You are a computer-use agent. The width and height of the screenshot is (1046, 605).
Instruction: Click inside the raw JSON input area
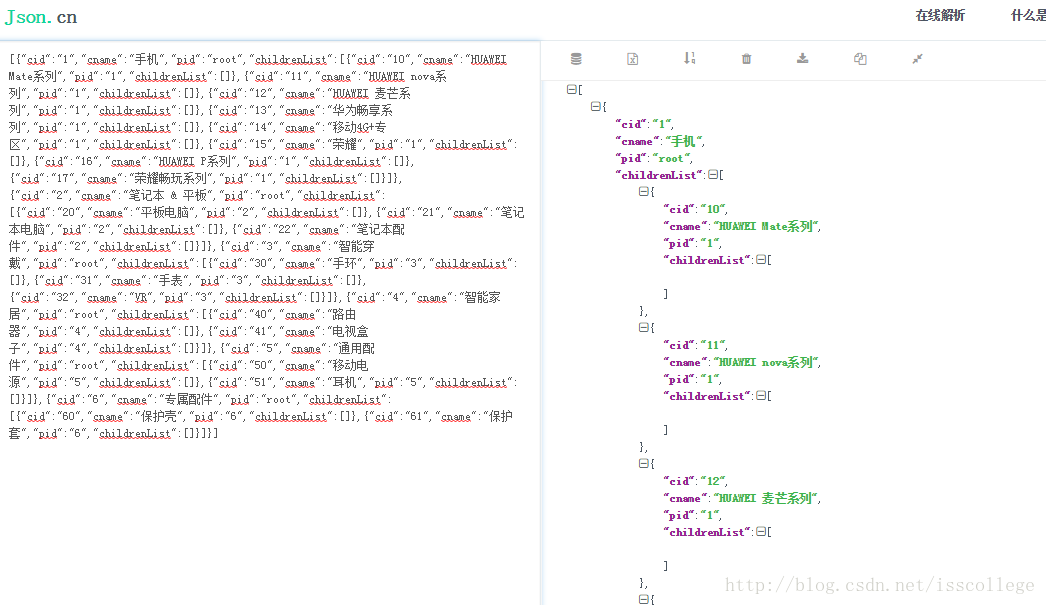270,324
